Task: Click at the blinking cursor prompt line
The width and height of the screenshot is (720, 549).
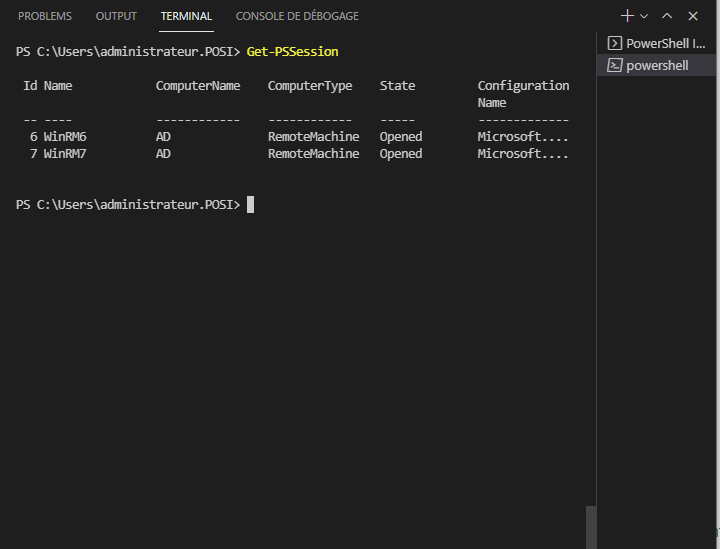Action: [250, 204]
